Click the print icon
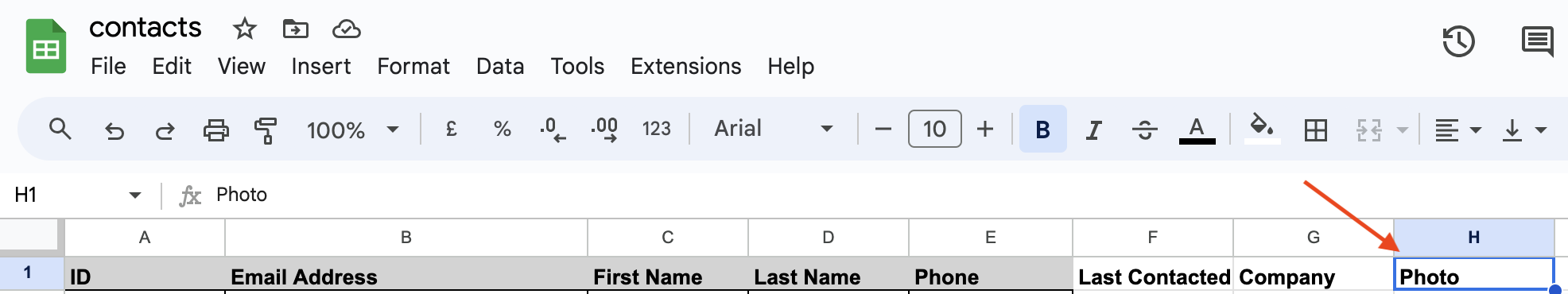Viewport: 1568px width, 294px height. click(x=215, y=130)
